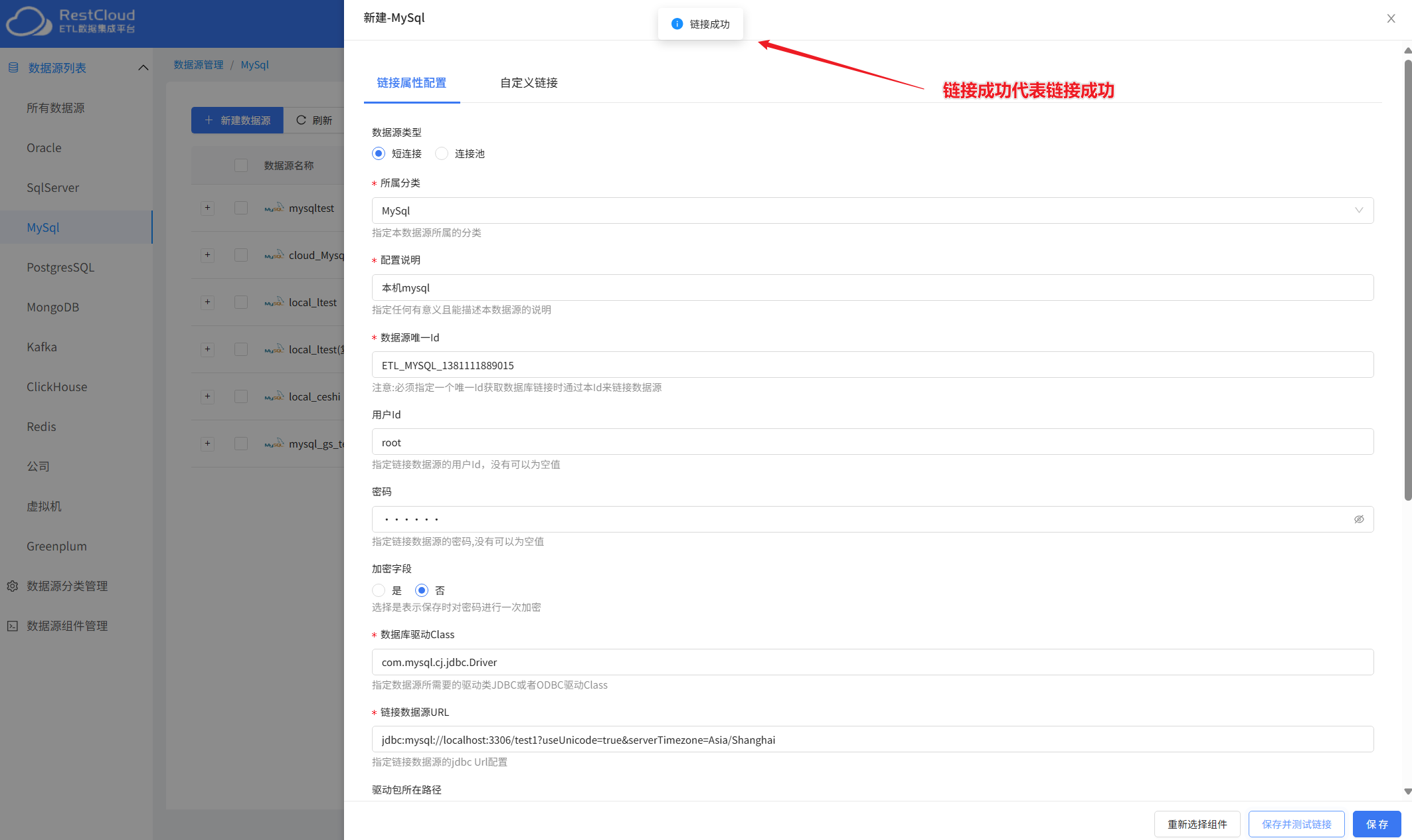This screenshot has width=1412, height=840.
Task: Select MySql in sidebar
Action: coord(76,227)
